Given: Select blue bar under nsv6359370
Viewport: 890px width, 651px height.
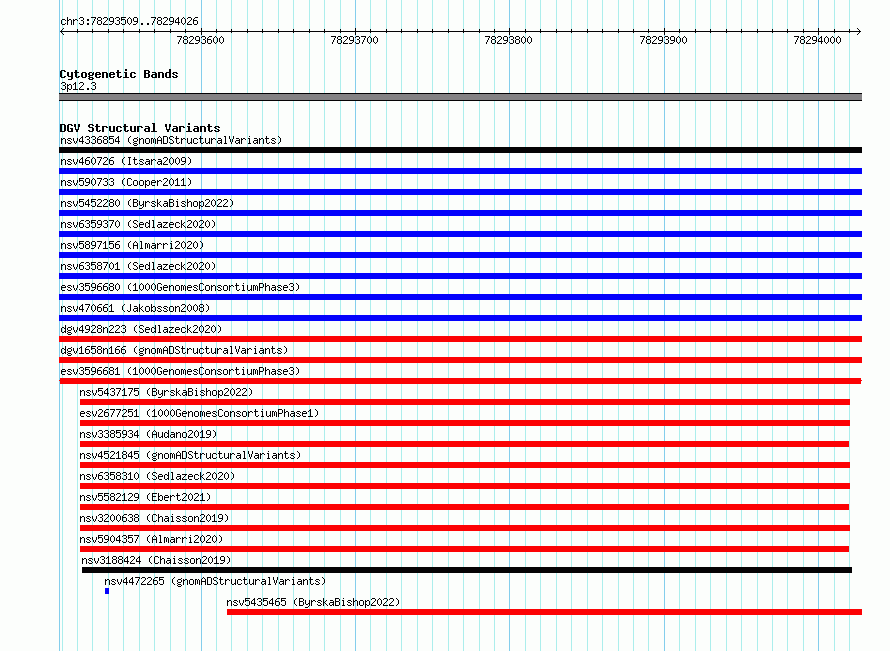Looking at the screenshot, I should (460, 234).
